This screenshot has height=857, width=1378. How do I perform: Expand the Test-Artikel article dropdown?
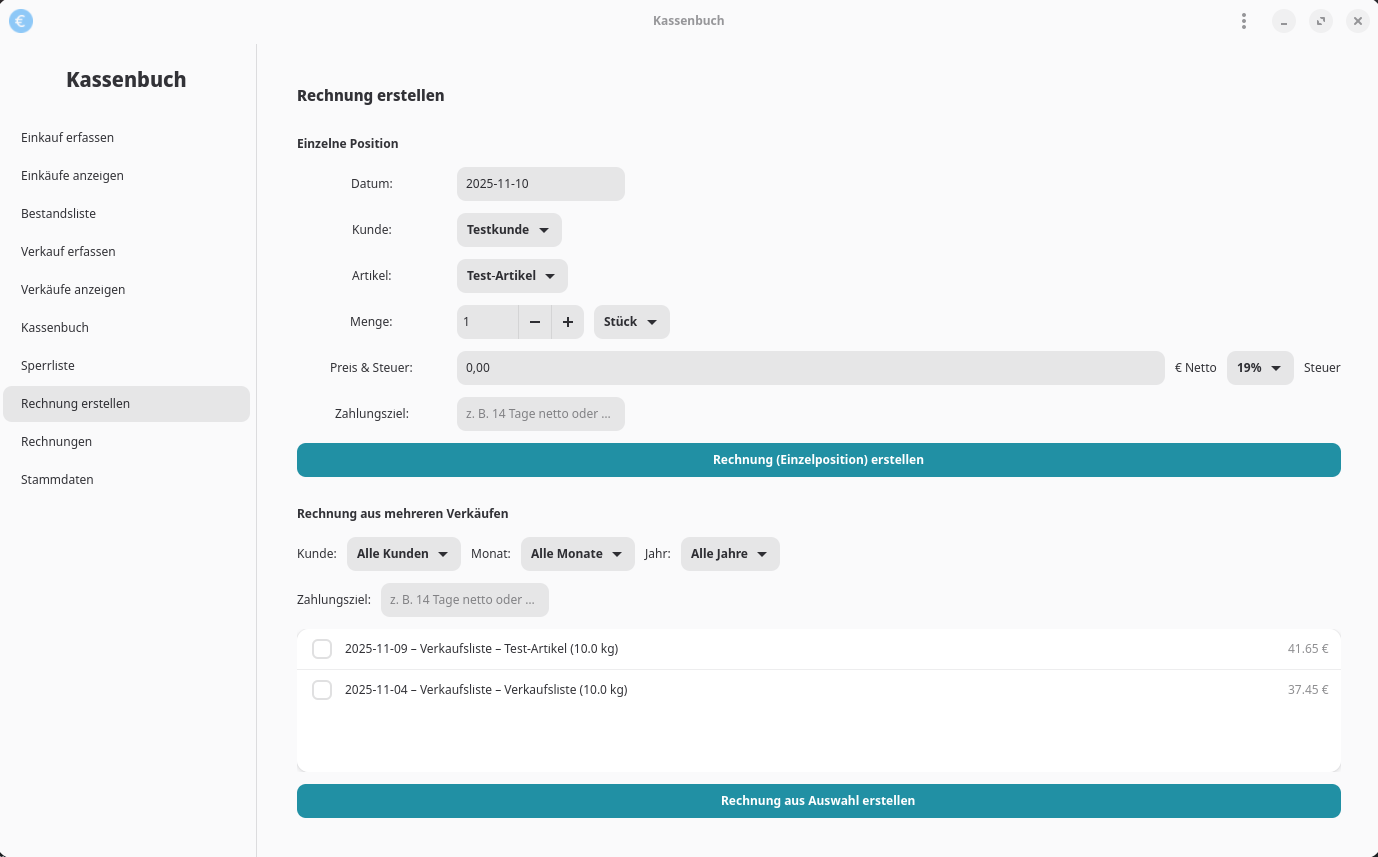(x=512, y=276)
